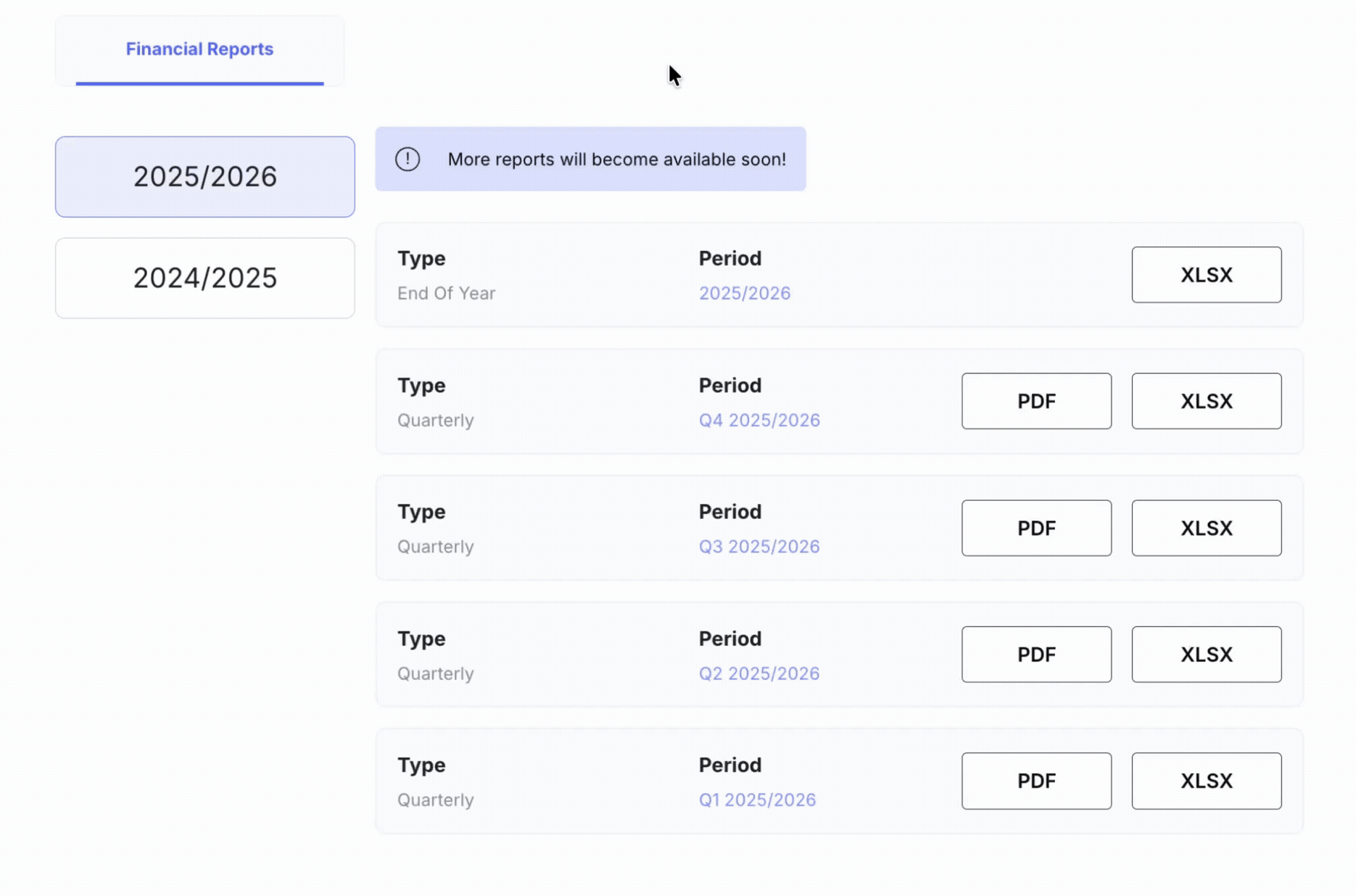Click 'Quarterly' in the Q1 2025/2026 row

(435, 800)
